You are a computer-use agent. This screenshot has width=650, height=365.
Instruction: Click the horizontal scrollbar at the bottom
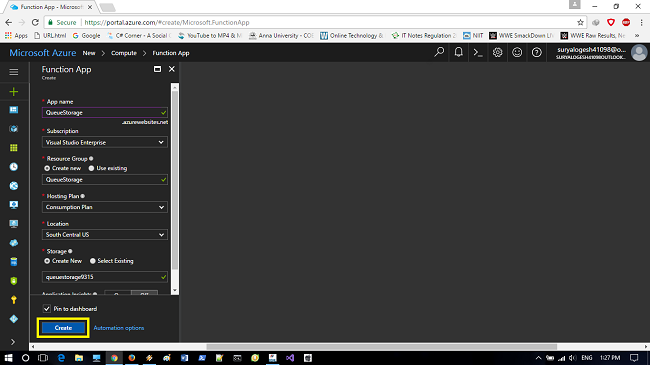(x=381, y=346)
